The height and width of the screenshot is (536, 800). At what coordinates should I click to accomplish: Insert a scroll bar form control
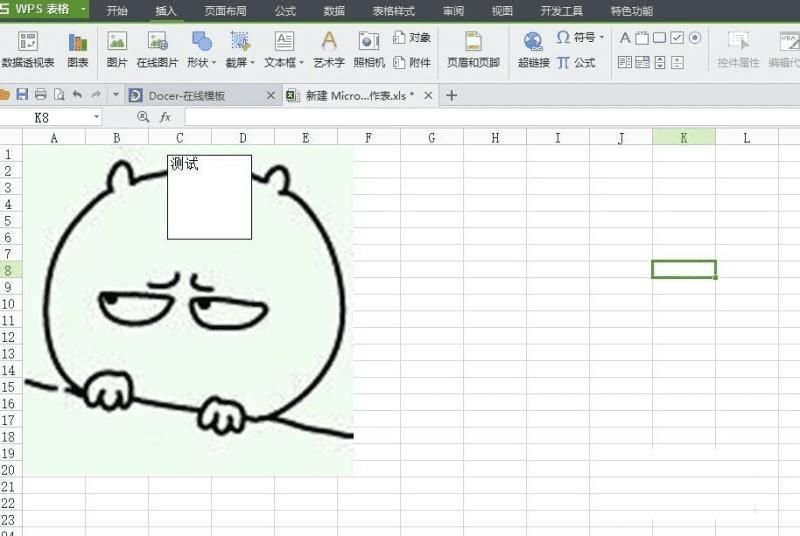click(x=660, y=62)
